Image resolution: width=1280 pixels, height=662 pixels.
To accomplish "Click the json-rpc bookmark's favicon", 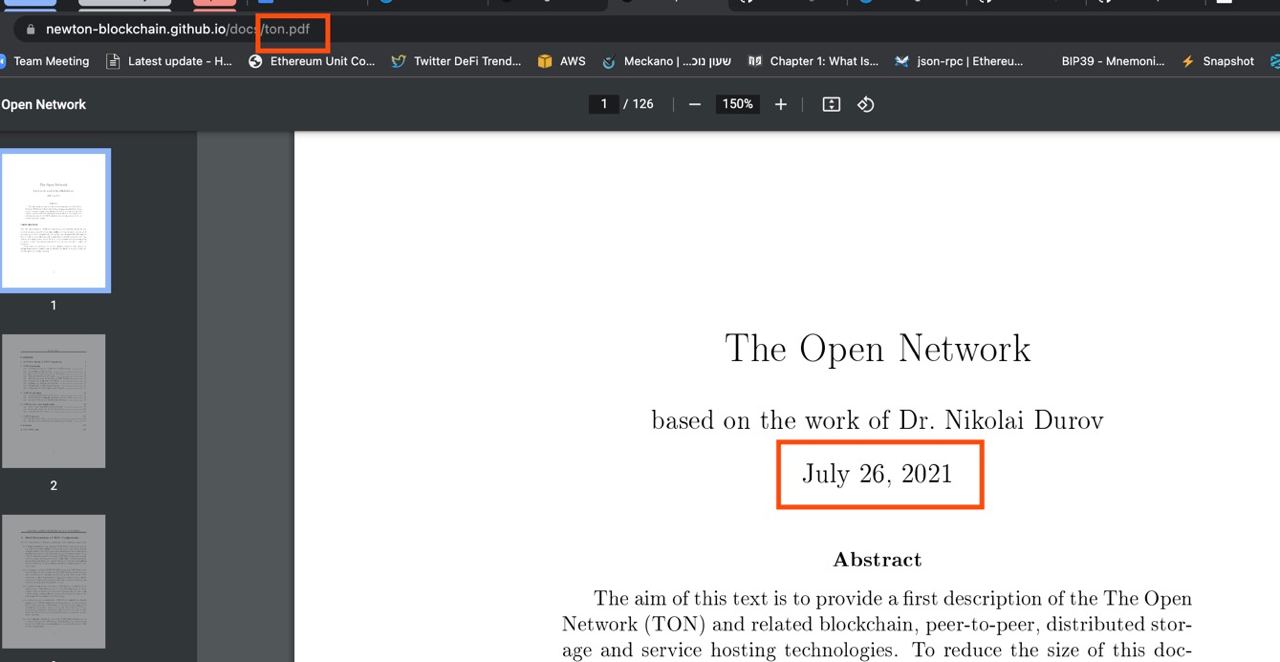I will pos(902,61).
